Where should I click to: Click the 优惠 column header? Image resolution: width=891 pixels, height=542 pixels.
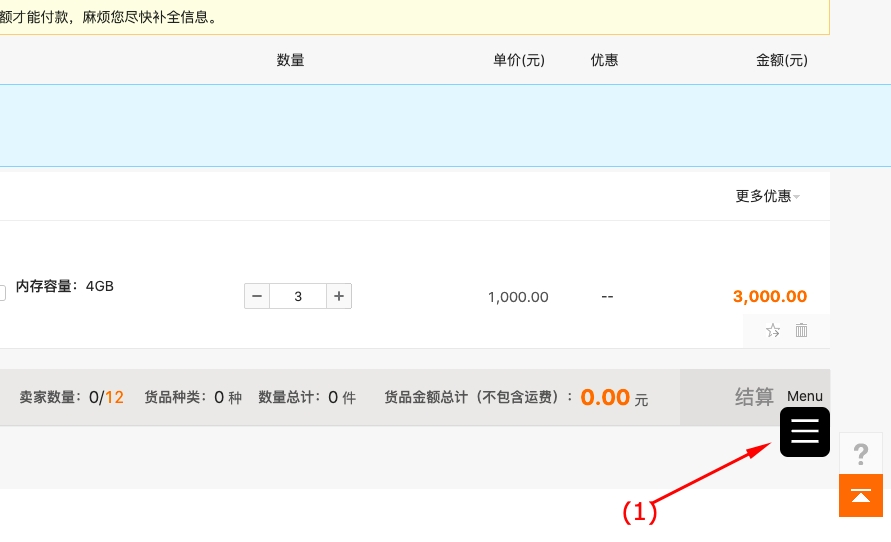click(604, 60)
